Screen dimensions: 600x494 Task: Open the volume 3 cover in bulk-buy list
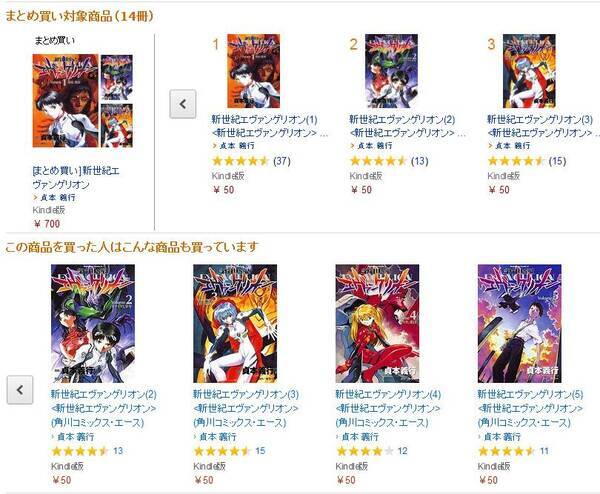[529, 71]
